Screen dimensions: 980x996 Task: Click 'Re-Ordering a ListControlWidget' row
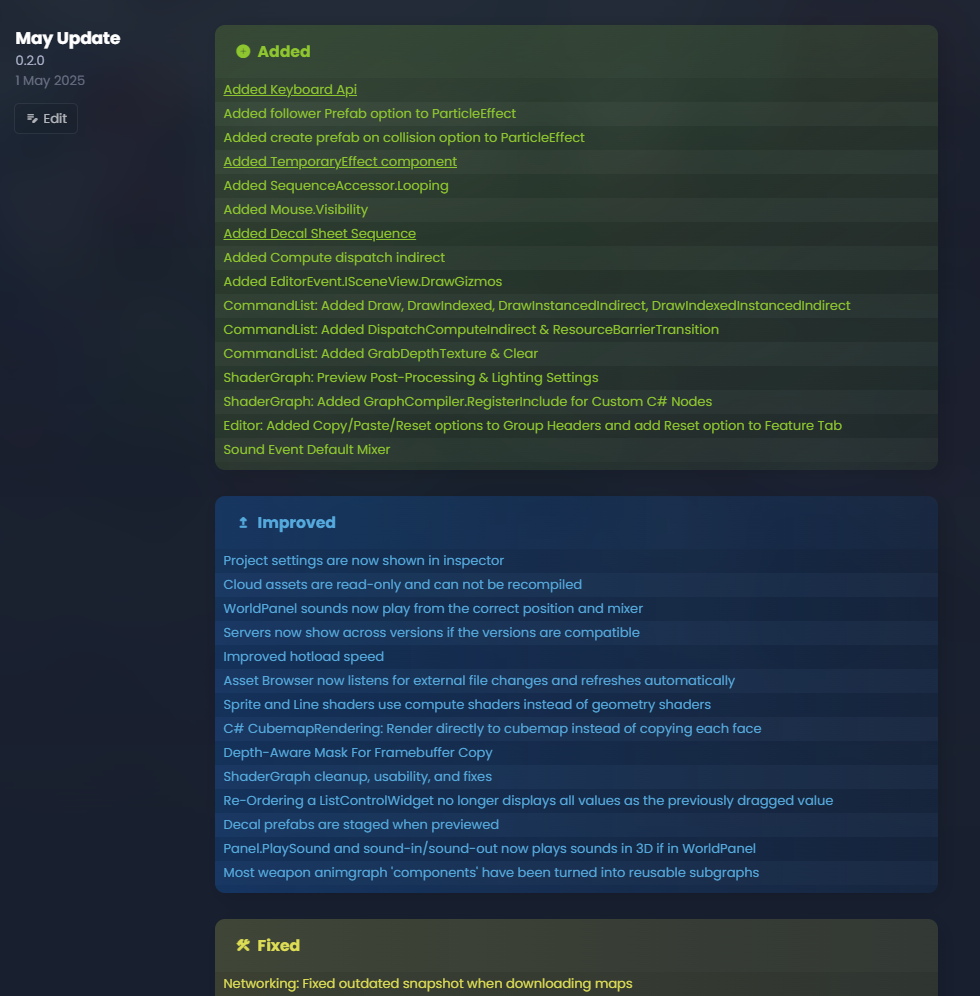point(576,801)
